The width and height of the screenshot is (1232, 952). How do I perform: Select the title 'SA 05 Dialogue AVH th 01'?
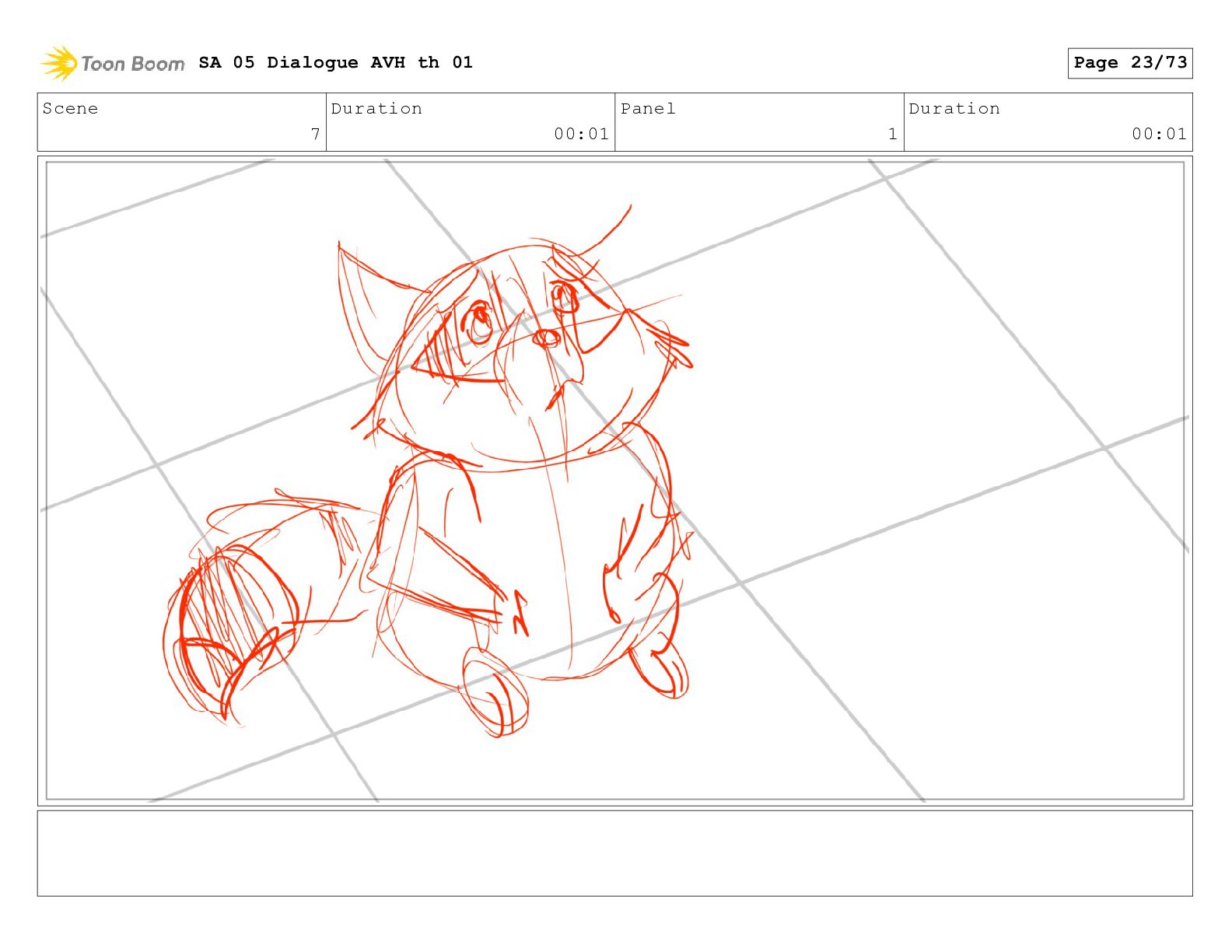335,62
